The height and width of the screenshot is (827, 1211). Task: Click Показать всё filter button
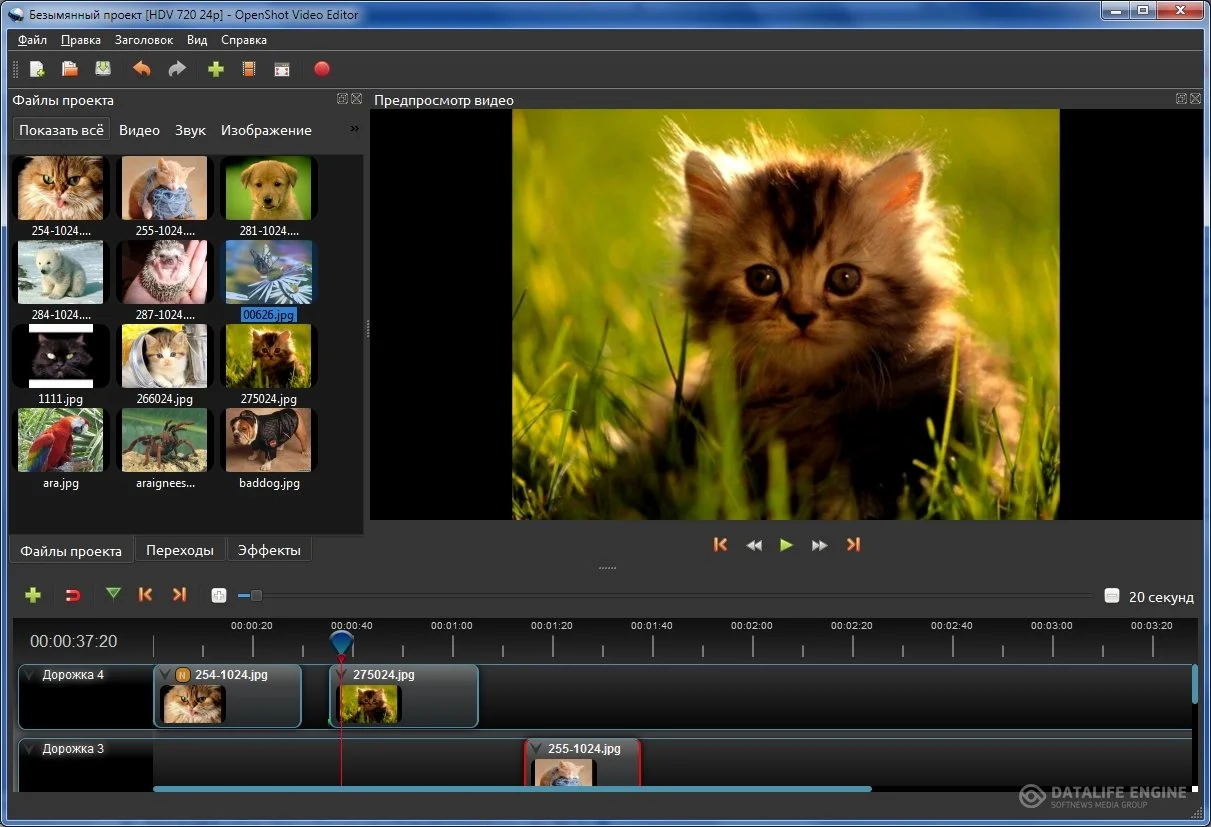pyautogui.click(x=61, y=130)
